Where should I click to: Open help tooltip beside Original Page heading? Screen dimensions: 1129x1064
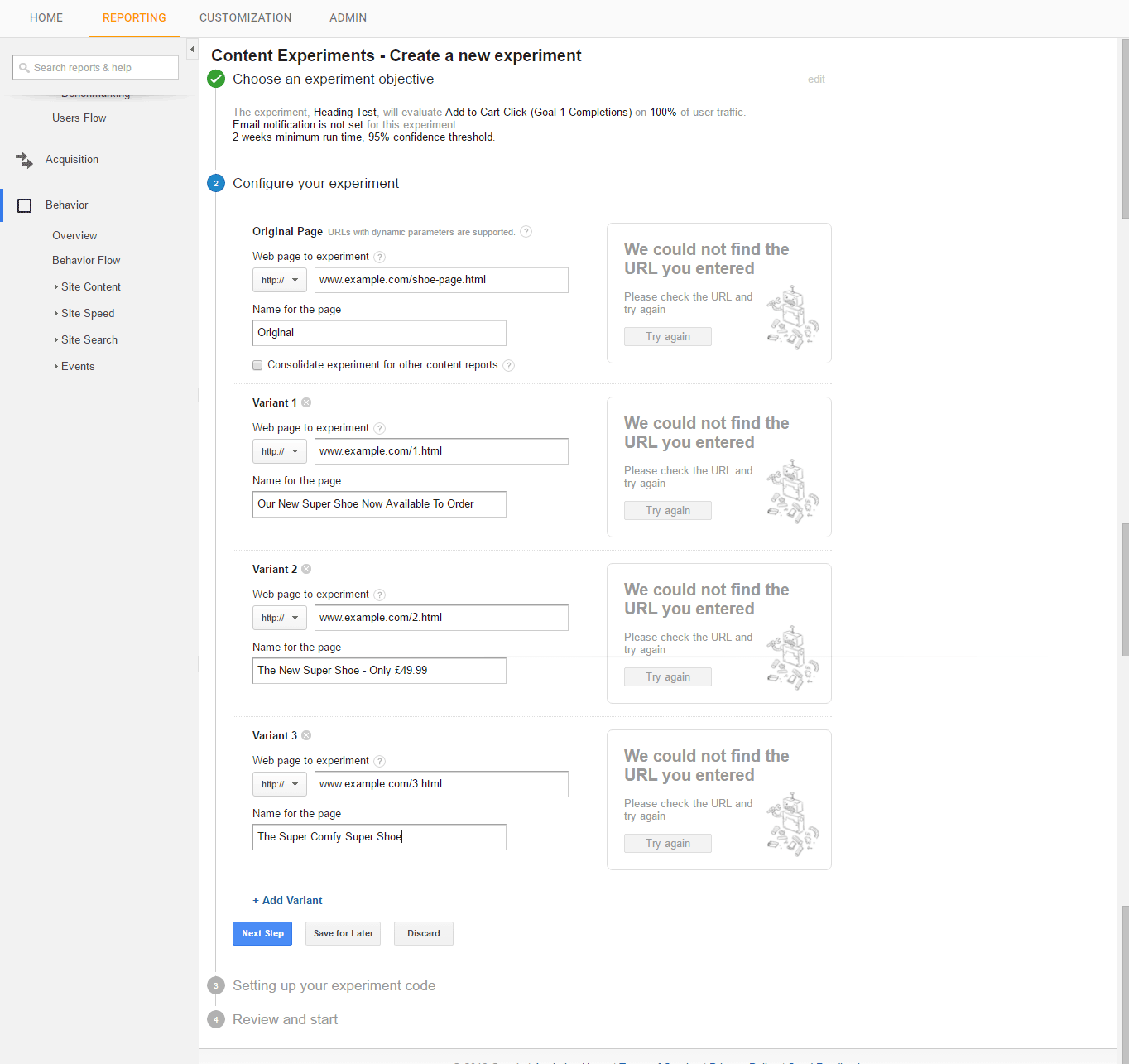(x=526, y=232)
